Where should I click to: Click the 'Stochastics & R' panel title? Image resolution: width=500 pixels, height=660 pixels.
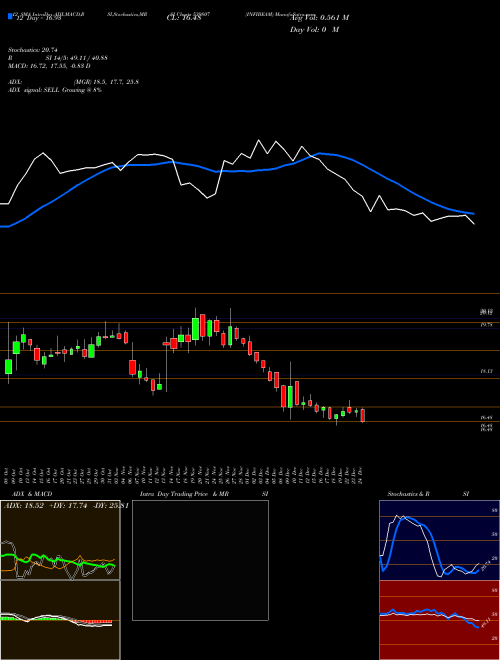pyautogui.click(x=408, y=494)
